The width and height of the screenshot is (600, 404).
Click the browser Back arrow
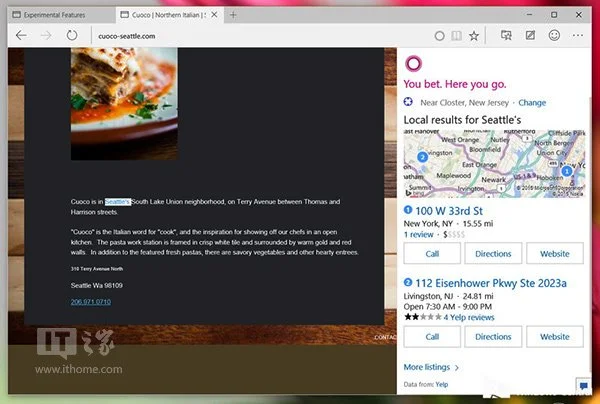pyautogui.click(x=21, y=36)
